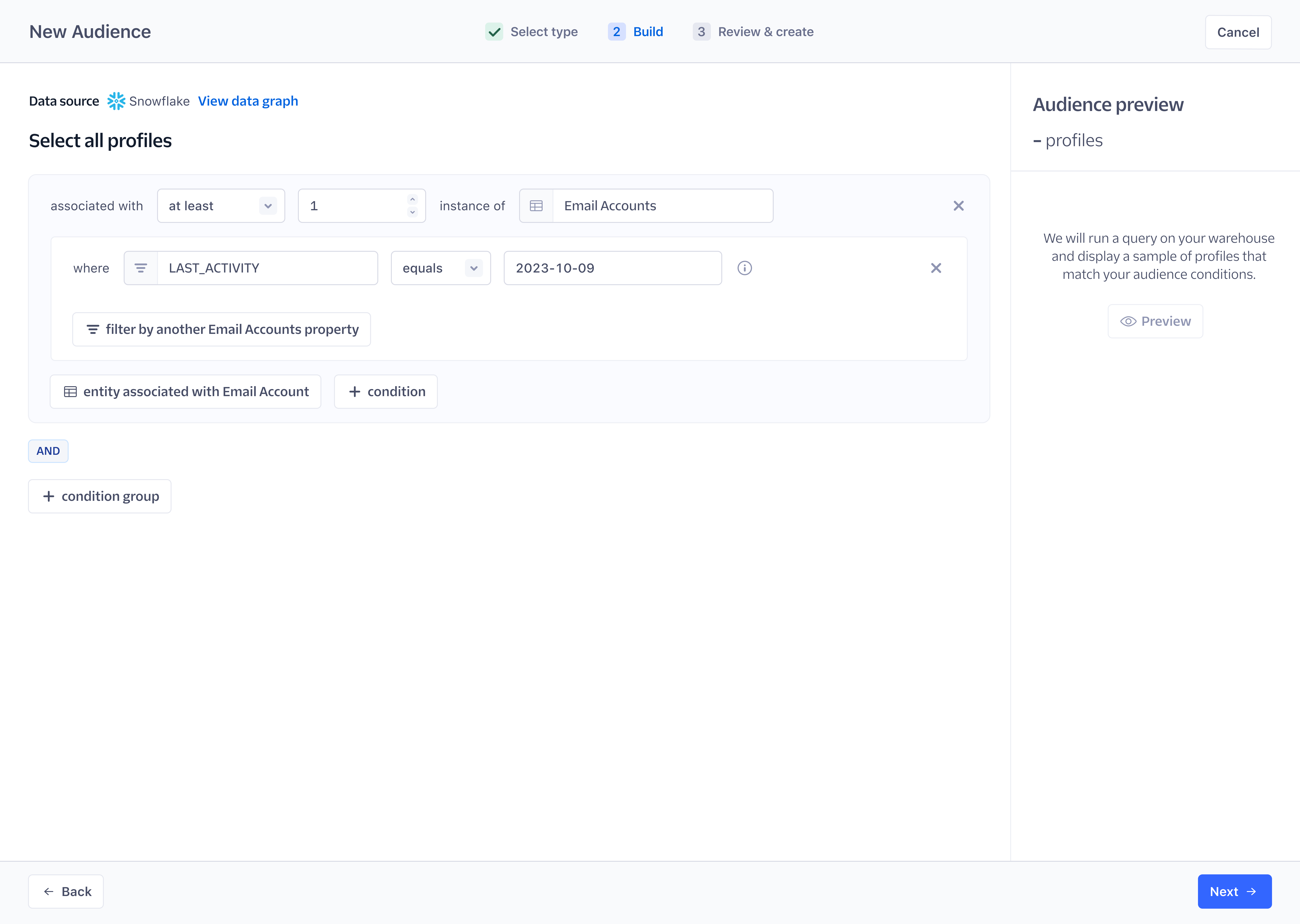Click the filter icon on LAST_ACTIVITY row
This screenshot has width=1300, height=924.
point(141,267)
